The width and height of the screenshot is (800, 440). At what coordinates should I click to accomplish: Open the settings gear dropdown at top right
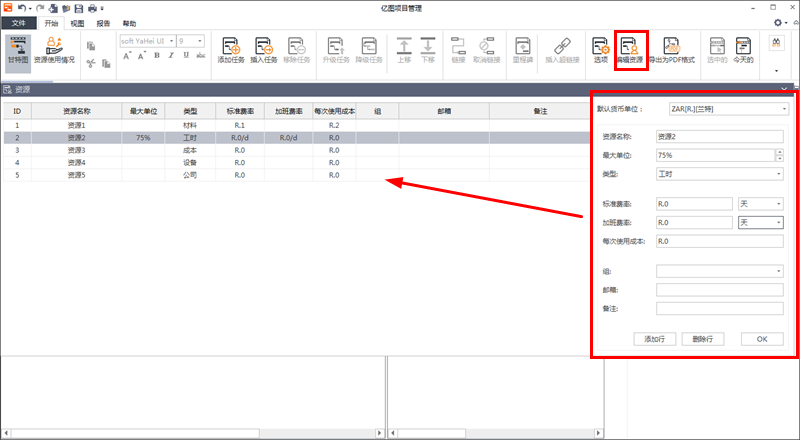click(781, 22)
